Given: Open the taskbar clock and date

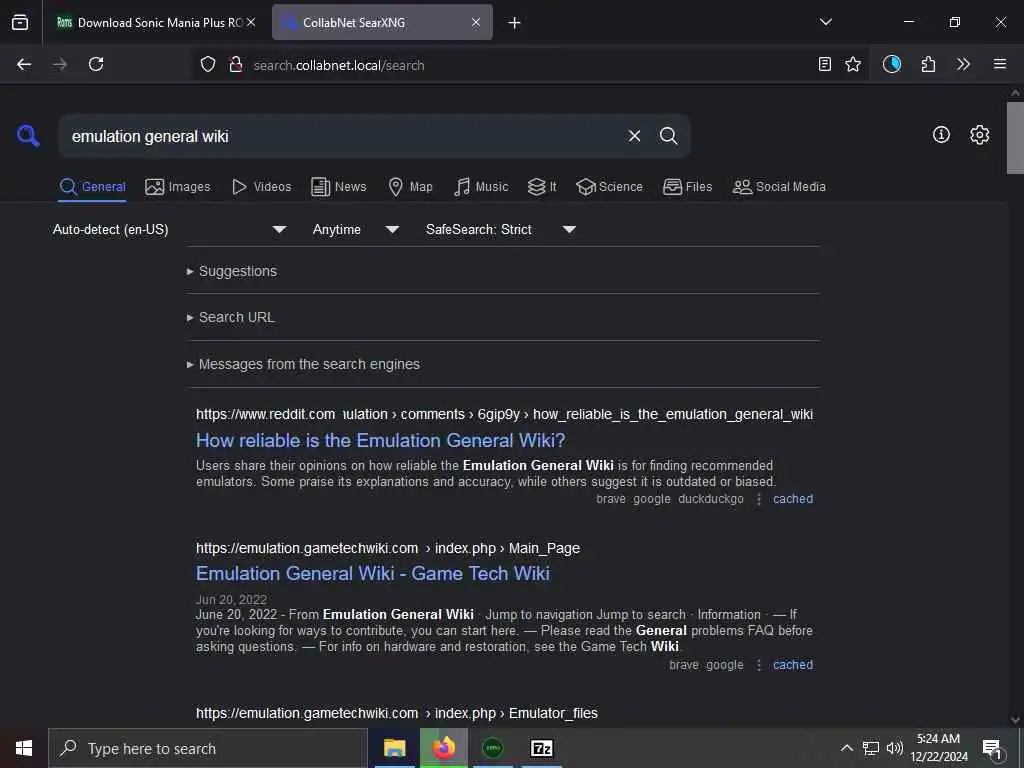Looking at the screenshot, I should click(x=938, y=748).
